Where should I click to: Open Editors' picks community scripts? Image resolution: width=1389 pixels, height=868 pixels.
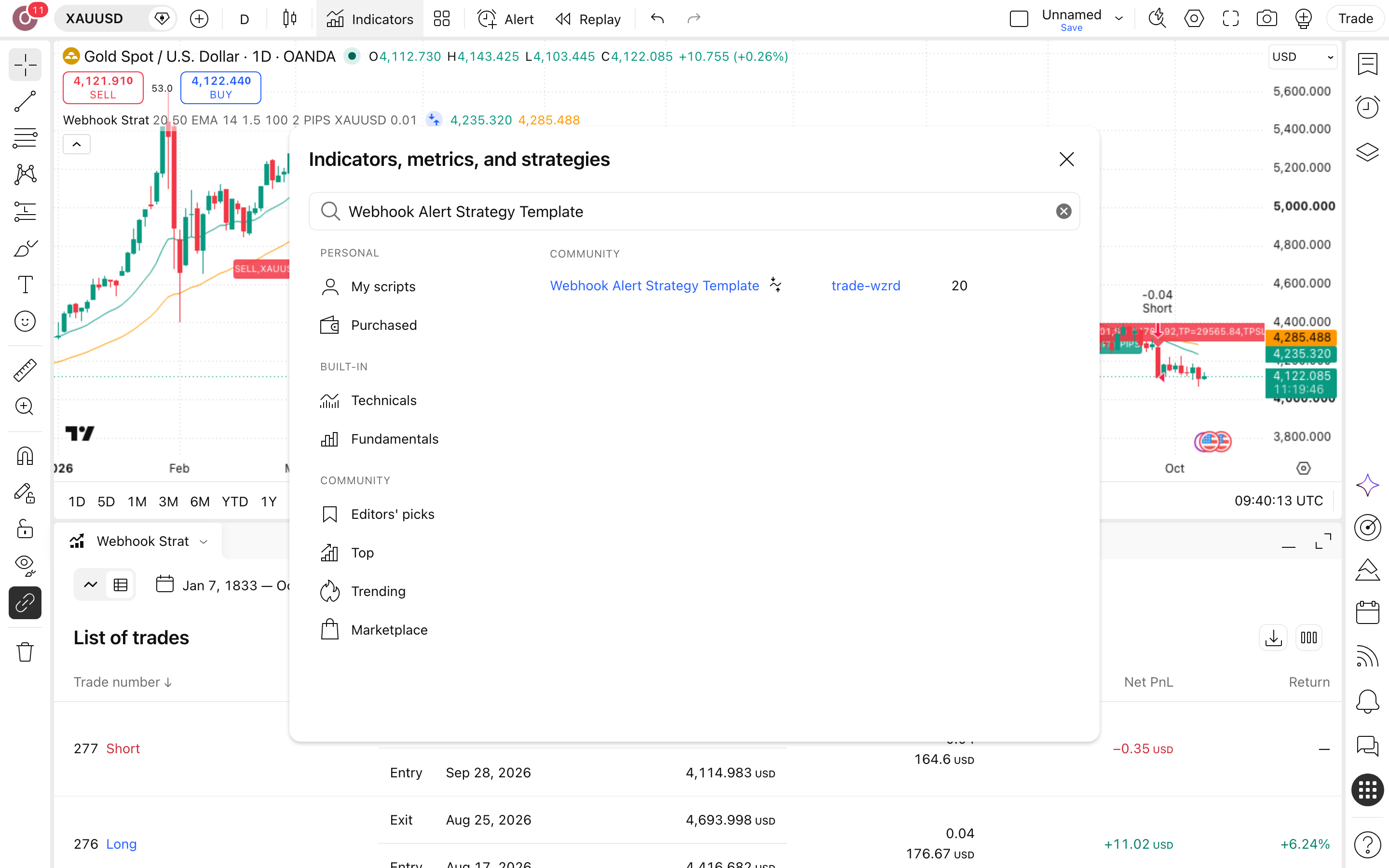[377, 514]
